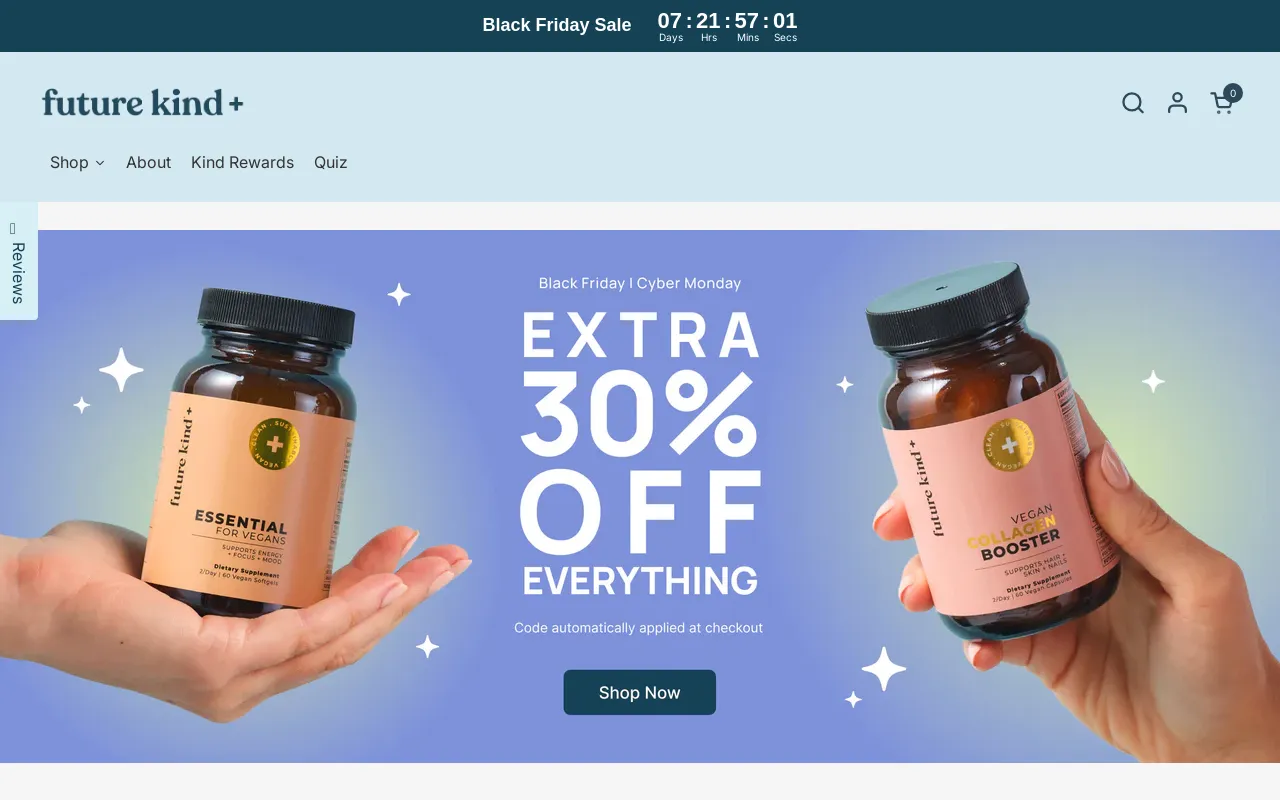Click the small icon above Reviews tab
The height and width of the screenshot is (800, 1280).
pyautogui.click(x=13, y=229)
